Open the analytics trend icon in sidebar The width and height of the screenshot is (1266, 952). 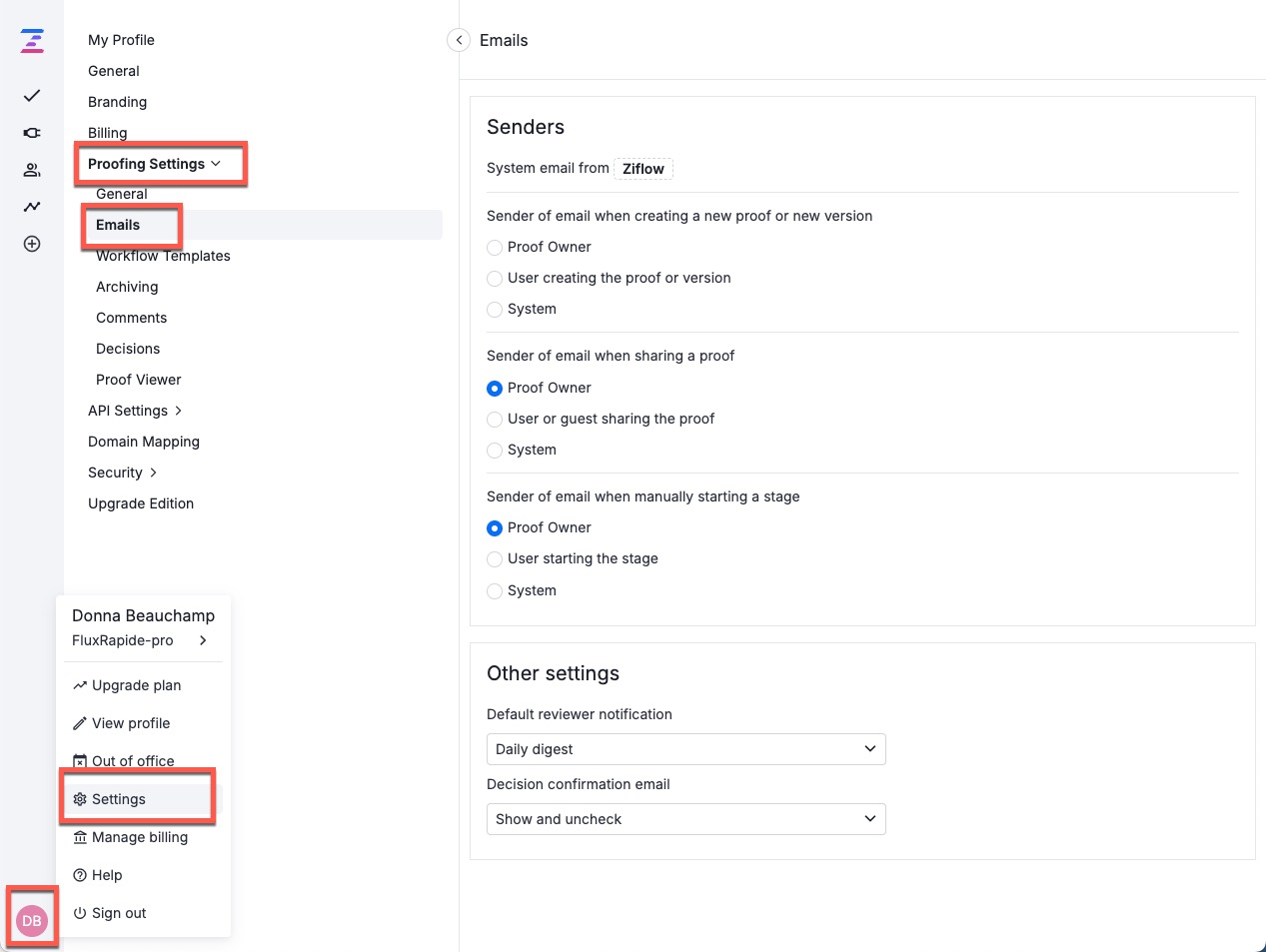(32, 207)
